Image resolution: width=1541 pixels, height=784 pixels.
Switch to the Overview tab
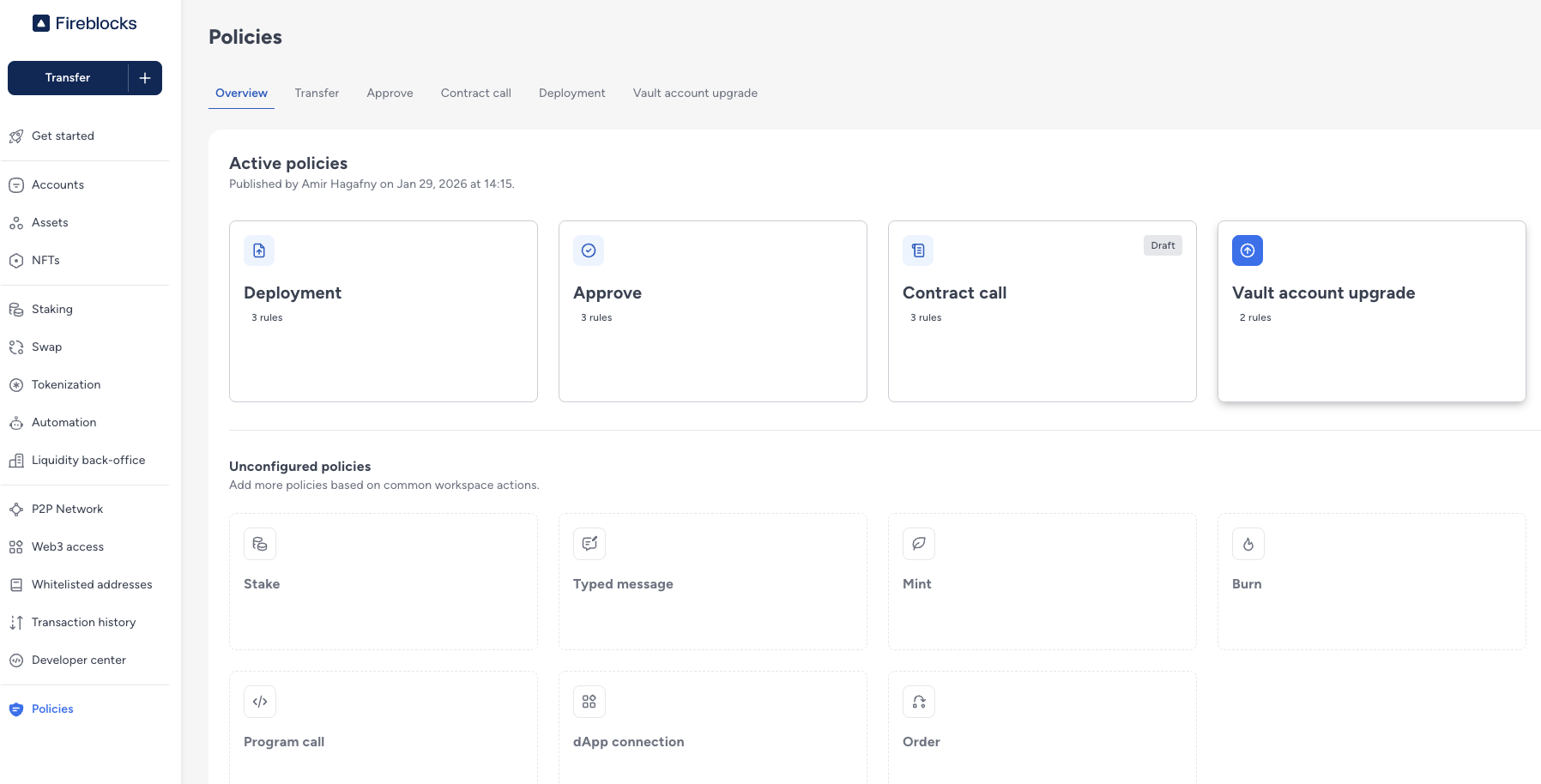[241, 93]
